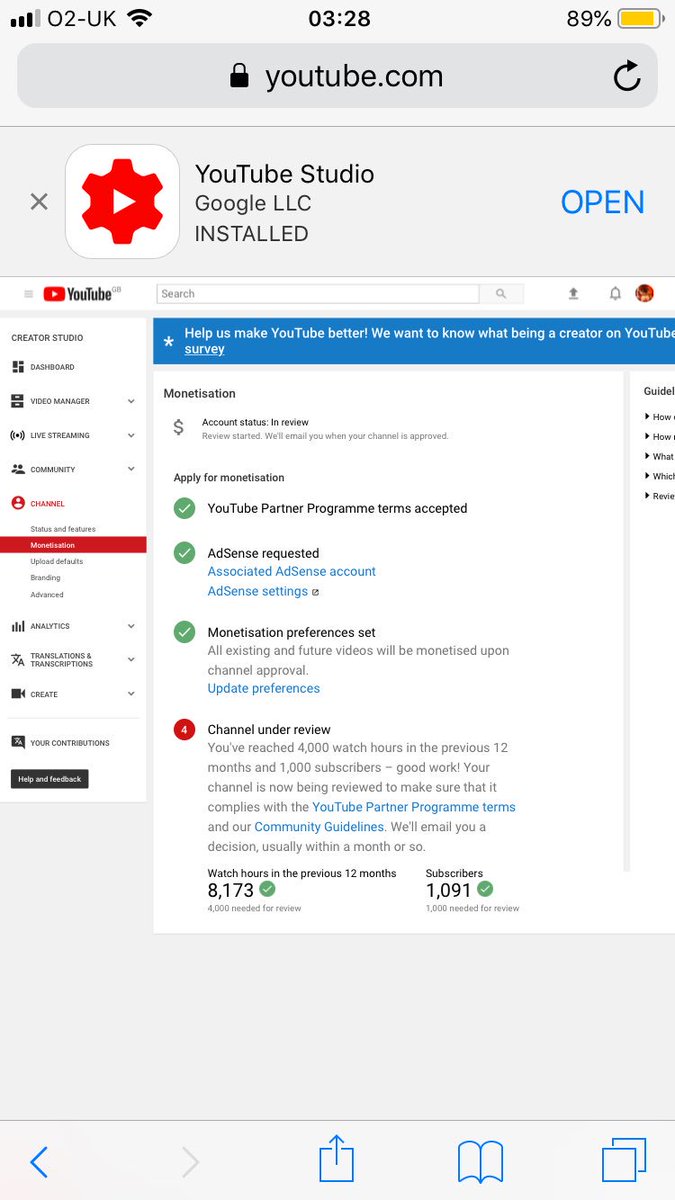Open Community section
The image size is (675, 1200).
pos(53,469)
